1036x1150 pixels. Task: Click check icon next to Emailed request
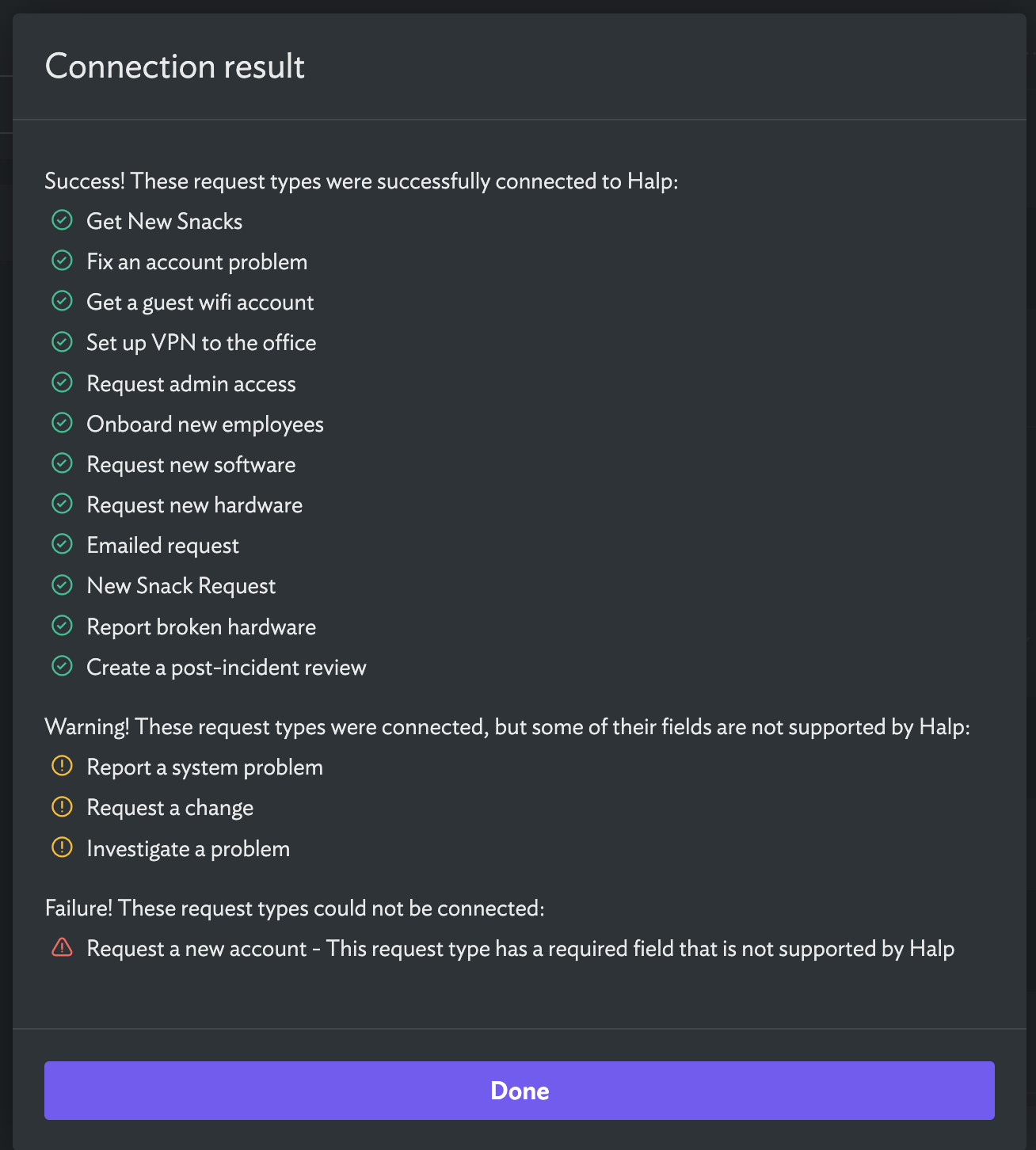point(62,544)
